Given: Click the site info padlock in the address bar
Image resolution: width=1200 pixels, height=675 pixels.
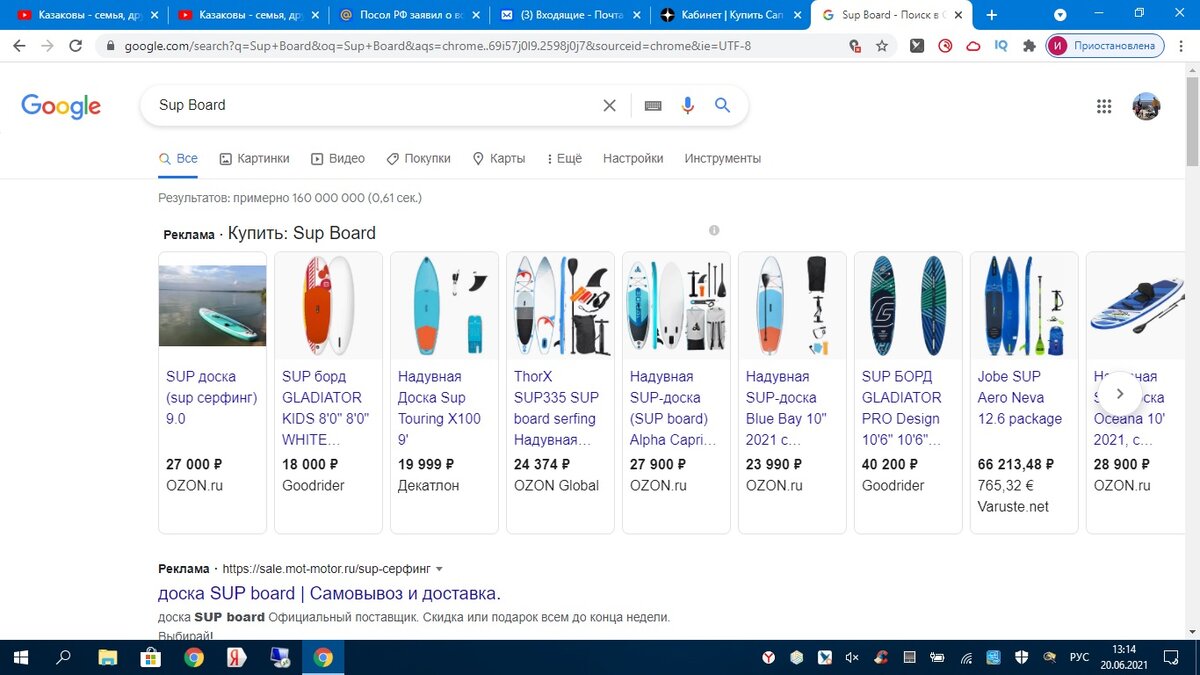Looking at the screenshot, I should pos(109,46).
